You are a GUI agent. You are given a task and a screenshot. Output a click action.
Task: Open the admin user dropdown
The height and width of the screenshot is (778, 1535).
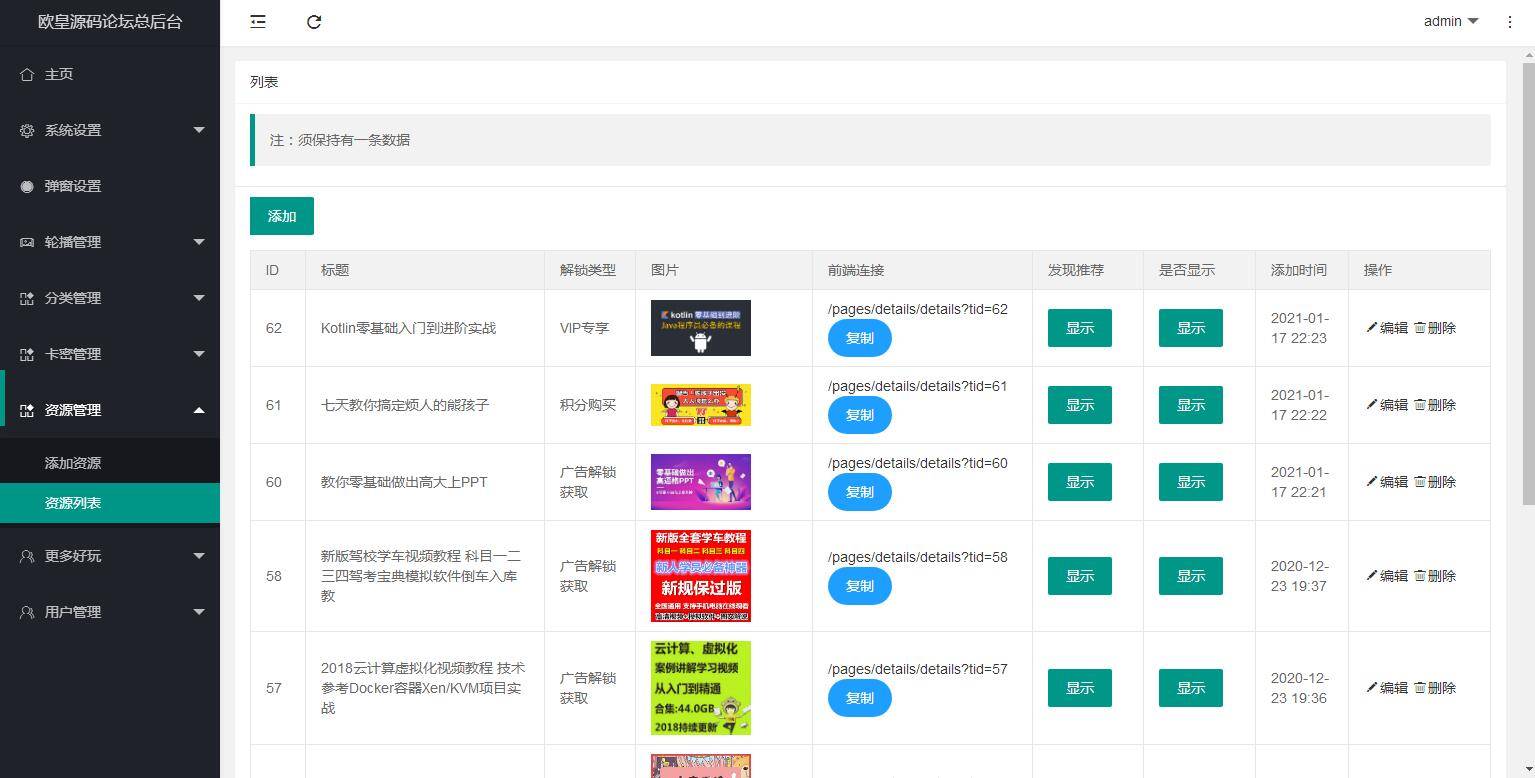pos(1450,21)
